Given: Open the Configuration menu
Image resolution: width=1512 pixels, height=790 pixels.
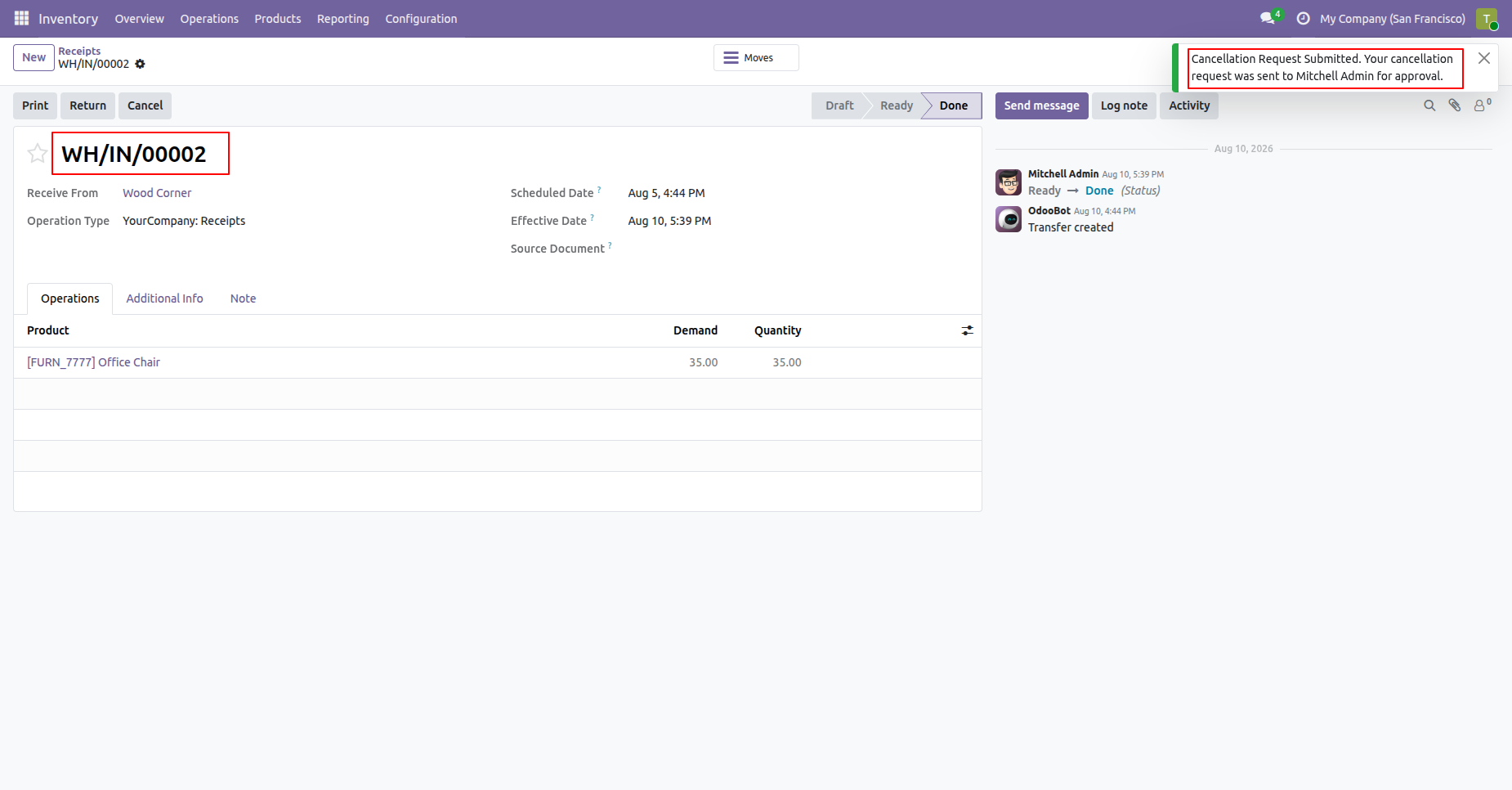Looking at the screenshot, I should [421, 18].
